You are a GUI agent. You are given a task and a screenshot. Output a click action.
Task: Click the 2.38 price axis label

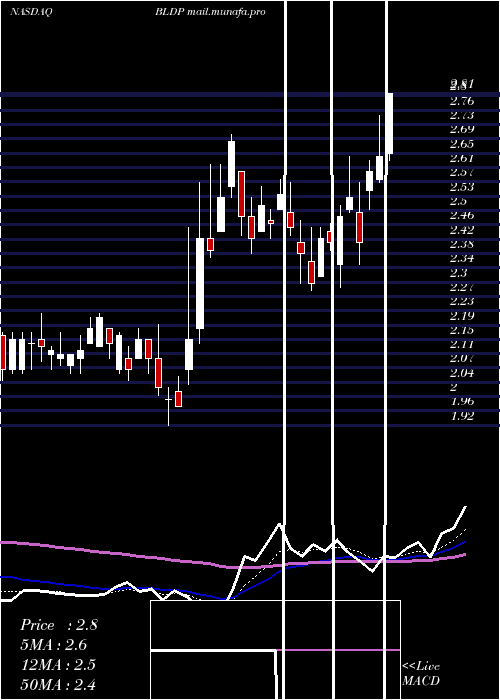coord(462,244)
